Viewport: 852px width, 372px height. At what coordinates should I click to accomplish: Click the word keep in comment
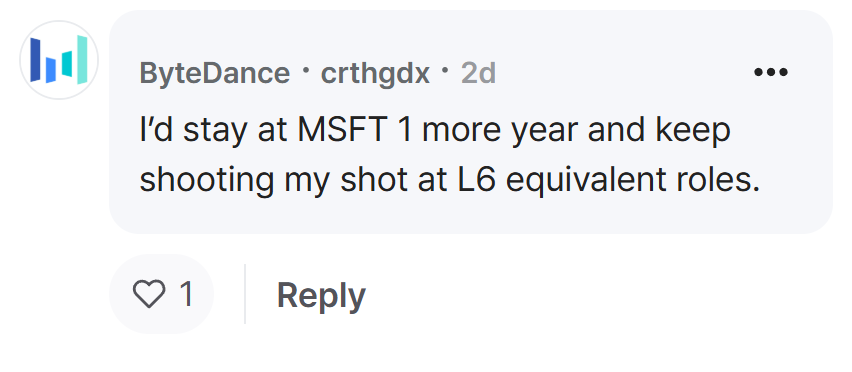(692, 132)
